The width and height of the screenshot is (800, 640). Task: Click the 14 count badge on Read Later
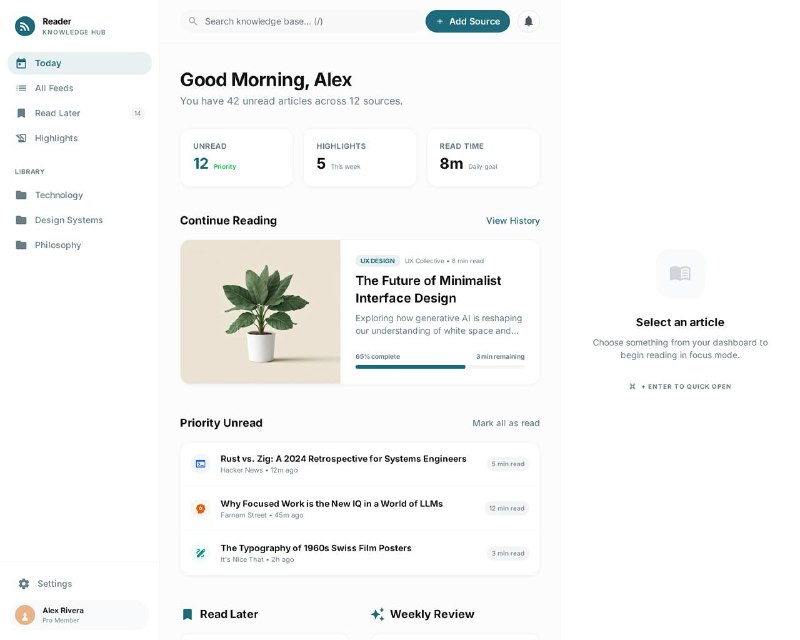pos(137,113)
